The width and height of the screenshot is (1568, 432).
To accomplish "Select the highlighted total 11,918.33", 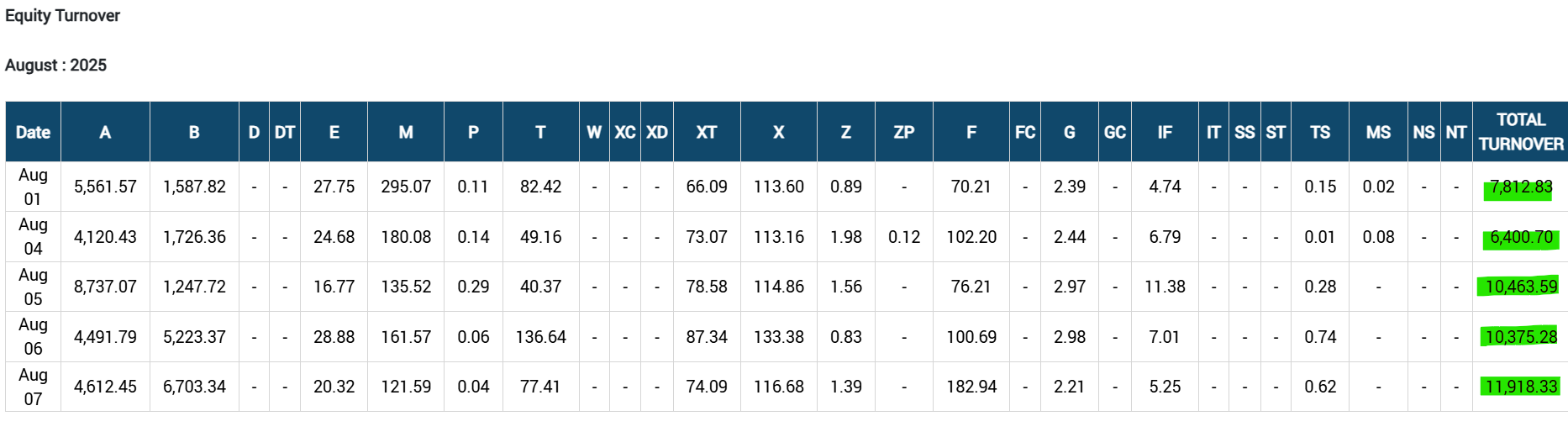I will coord(1521,387).
